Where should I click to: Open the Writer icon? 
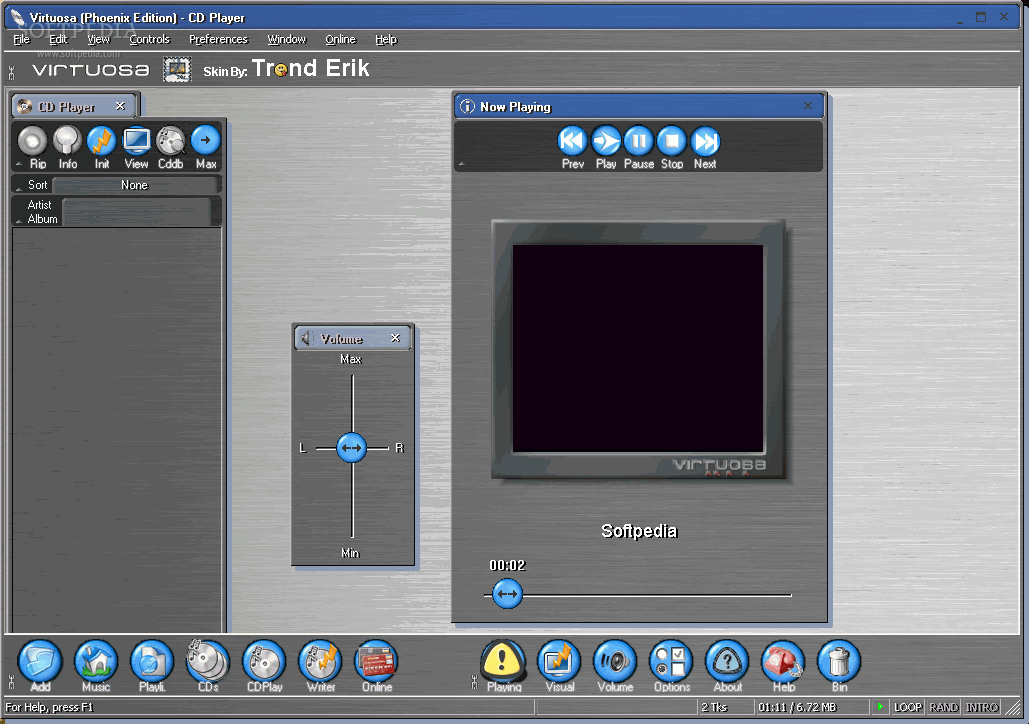click(321, 662)
